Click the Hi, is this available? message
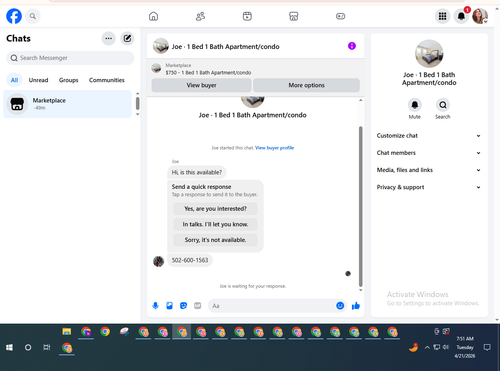The image size is (500, 371). coord(197,172)
